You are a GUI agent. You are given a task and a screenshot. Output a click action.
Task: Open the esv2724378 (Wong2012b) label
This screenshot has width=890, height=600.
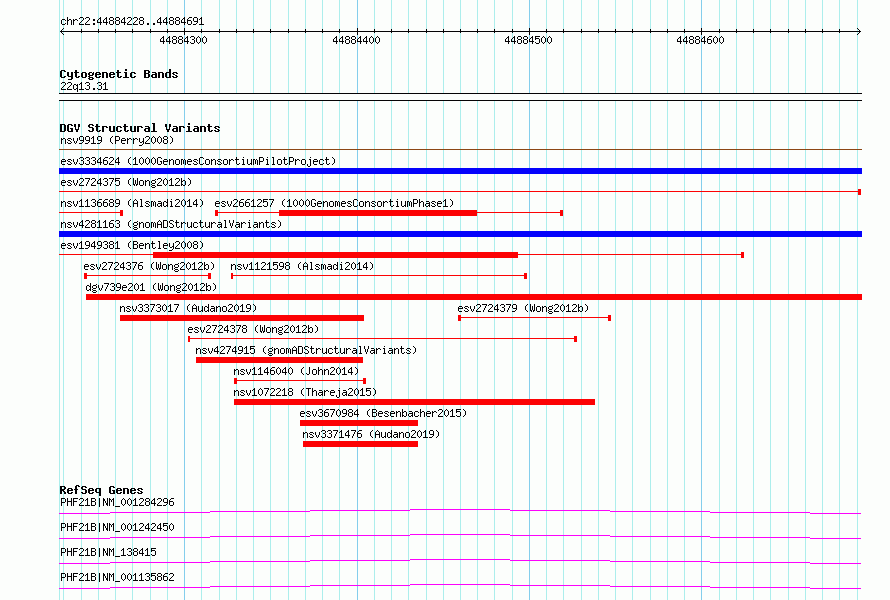pos(253,329)
